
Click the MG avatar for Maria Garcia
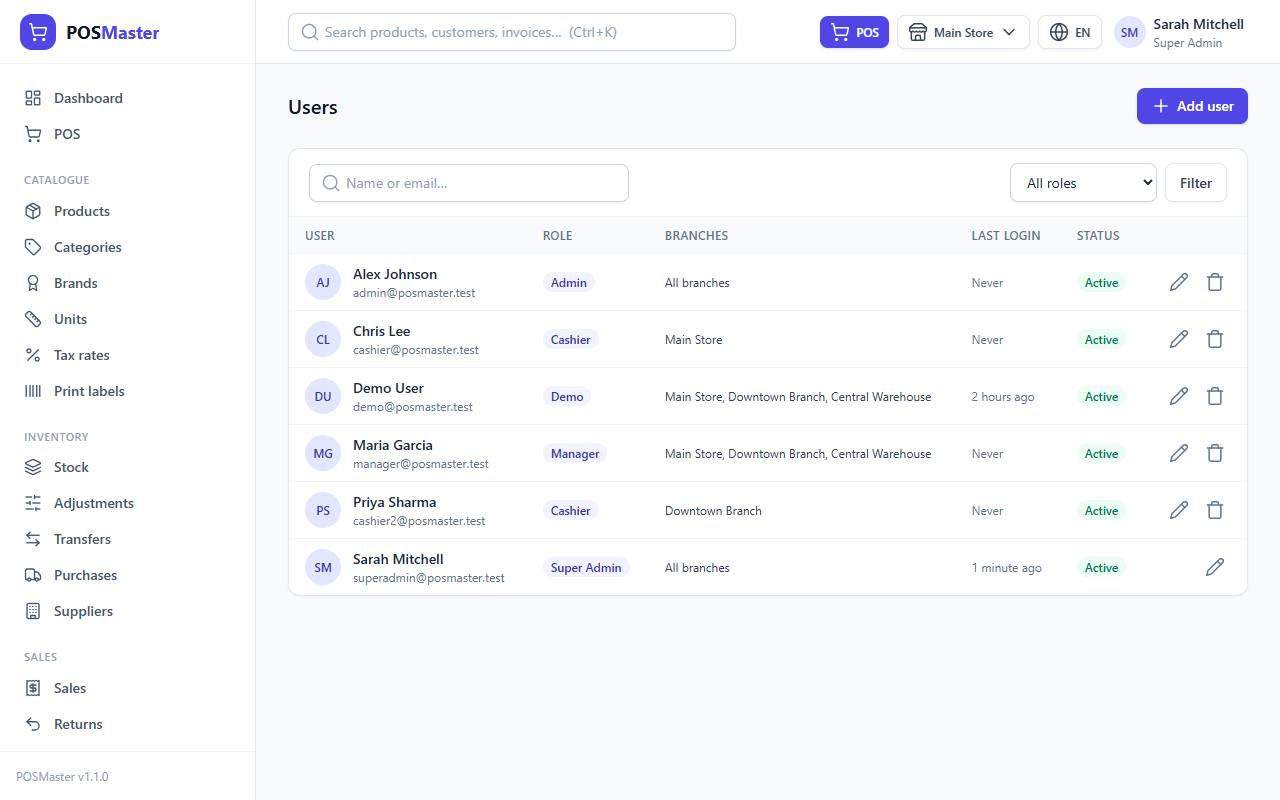pyautogui.click(x=323, y=453)
